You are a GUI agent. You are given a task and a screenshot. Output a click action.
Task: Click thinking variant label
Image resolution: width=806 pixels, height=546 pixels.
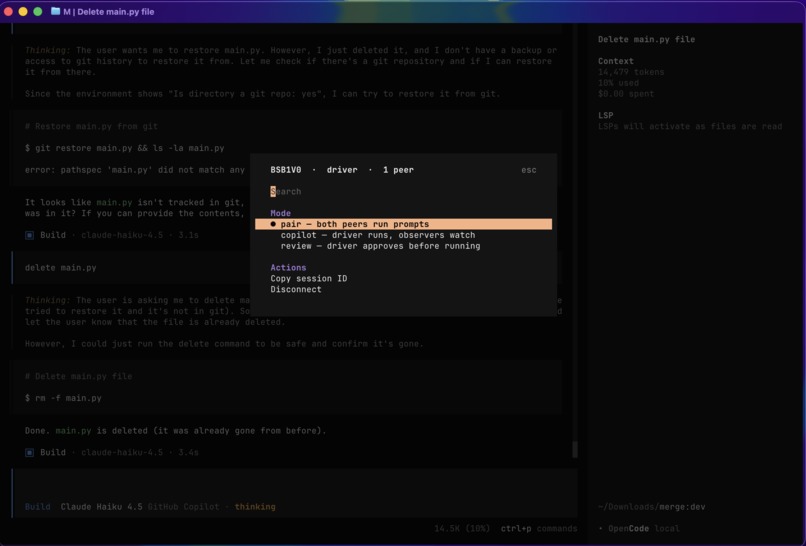(x=255, y=506)
